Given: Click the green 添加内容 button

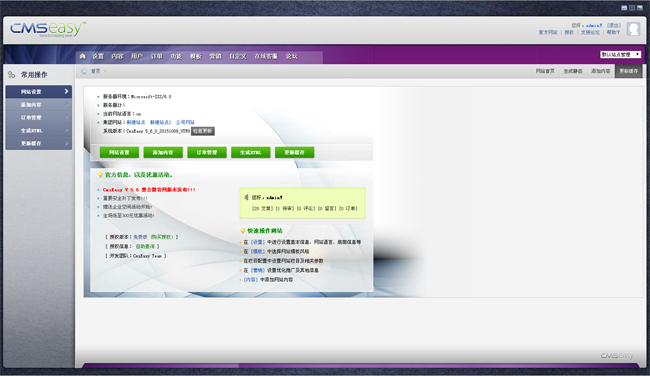Looking at the screenshot, I should pyautogui.click(x=163, y=153).
